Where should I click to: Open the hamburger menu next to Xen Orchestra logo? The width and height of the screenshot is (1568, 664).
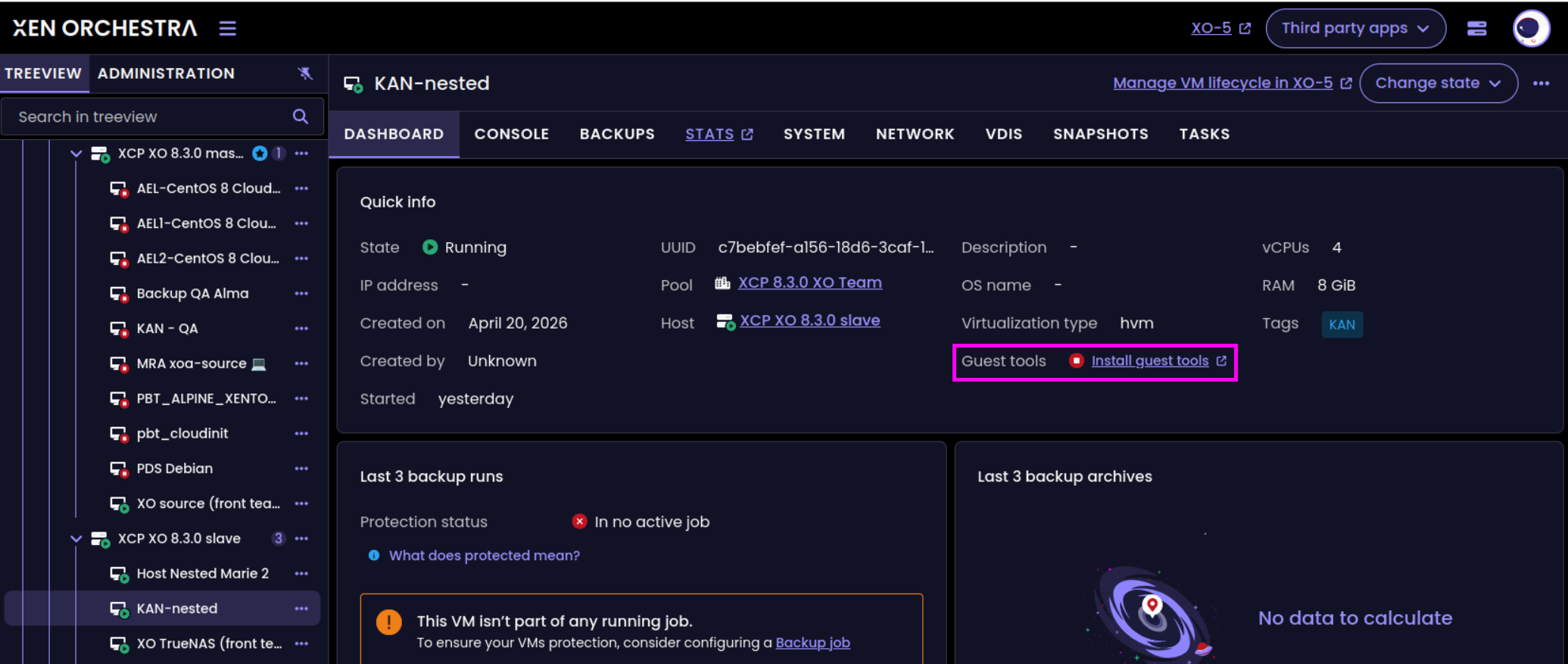coord(228,29)
